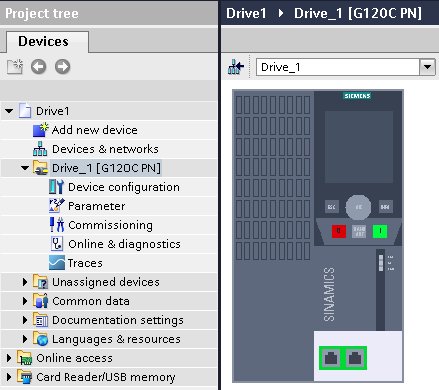439x390 pixels.
Task: Select Unassigned devices
Action: [106, 282]
